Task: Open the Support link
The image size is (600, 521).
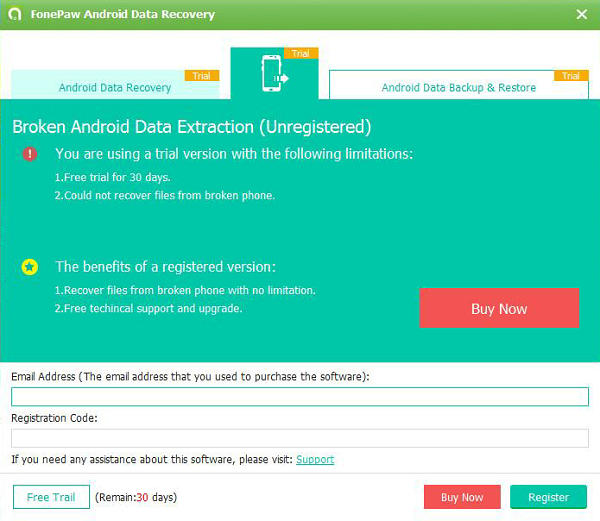Action: (x=315, y=459)
